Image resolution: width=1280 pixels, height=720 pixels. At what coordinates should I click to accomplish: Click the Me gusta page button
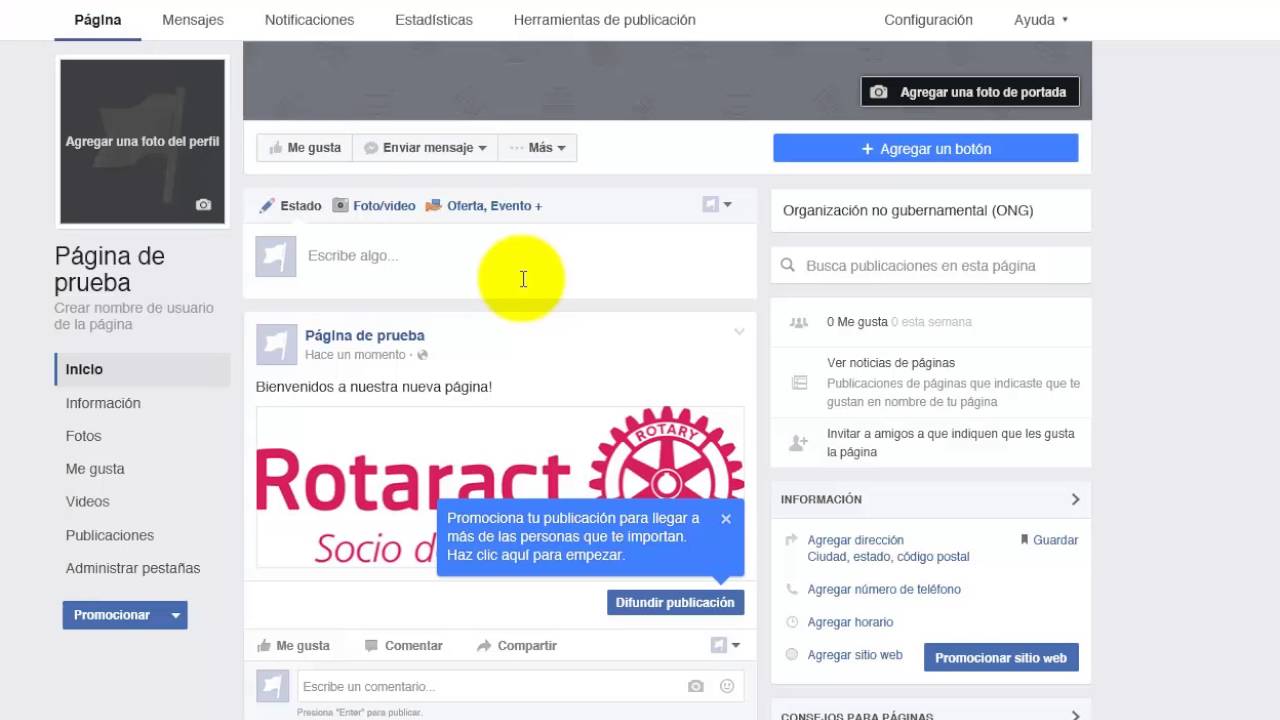304,148
